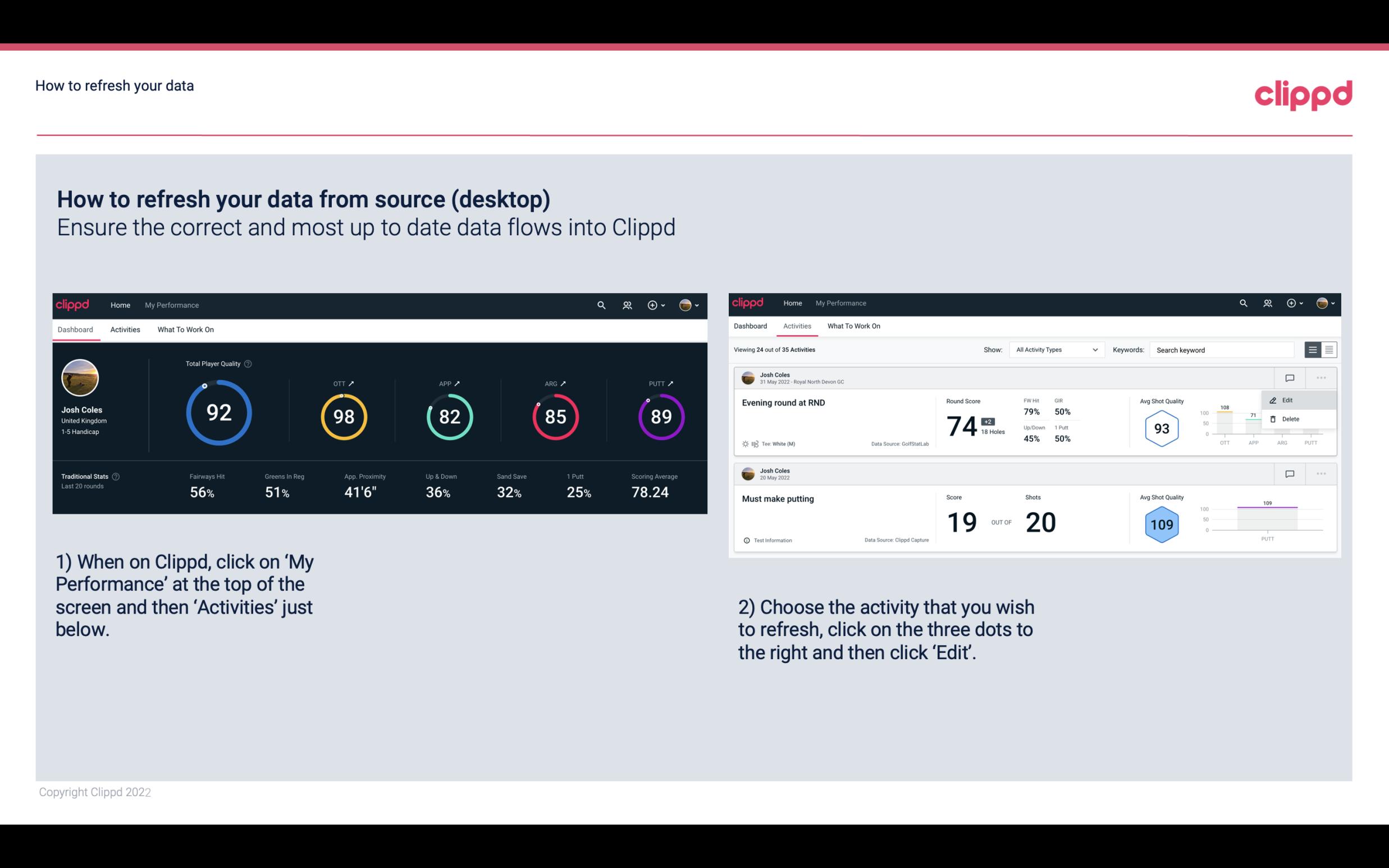Toggle between list and grid view icons
This screenshot has height=868, width=1389.
pos(1318,349)
